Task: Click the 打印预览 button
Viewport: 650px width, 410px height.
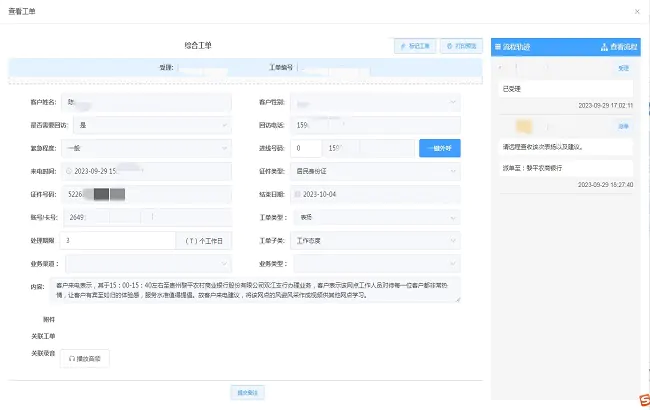Action: (461, 46)
